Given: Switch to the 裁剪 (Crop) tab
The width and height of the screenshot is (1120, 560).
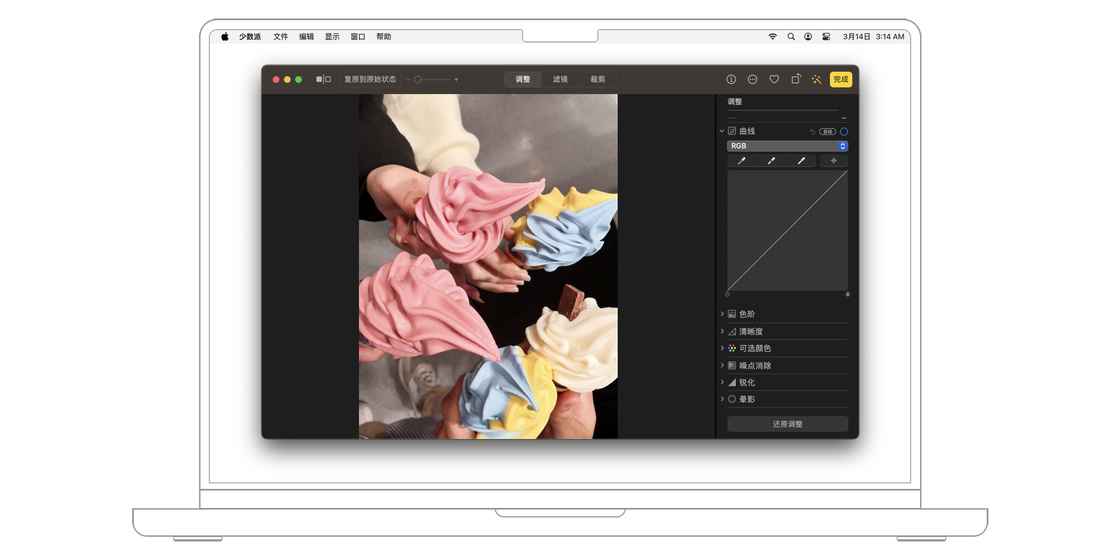Looking at the screenshot, I should pyautogui.click(x=597, y=79).
